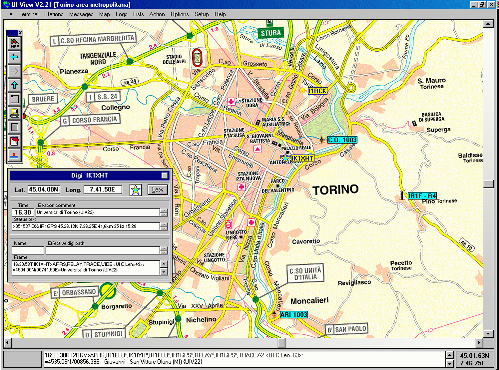The height and width of the screenshot is (370, 499).
Task: Click the map horizontal scrollbar thumb
Action: tap(282, 342)
